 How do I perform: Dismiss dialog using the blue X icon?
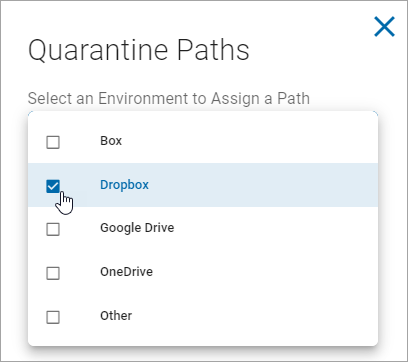pyautogui.click(x=384, y=26)
